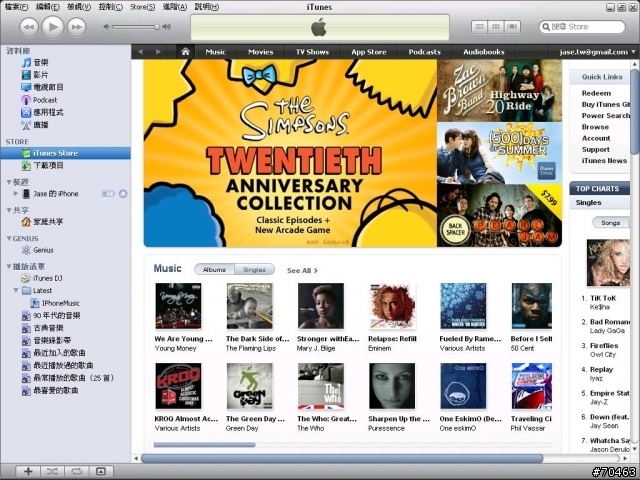Click the Redeem quick link
640x480 pixels.
(596, 93)
